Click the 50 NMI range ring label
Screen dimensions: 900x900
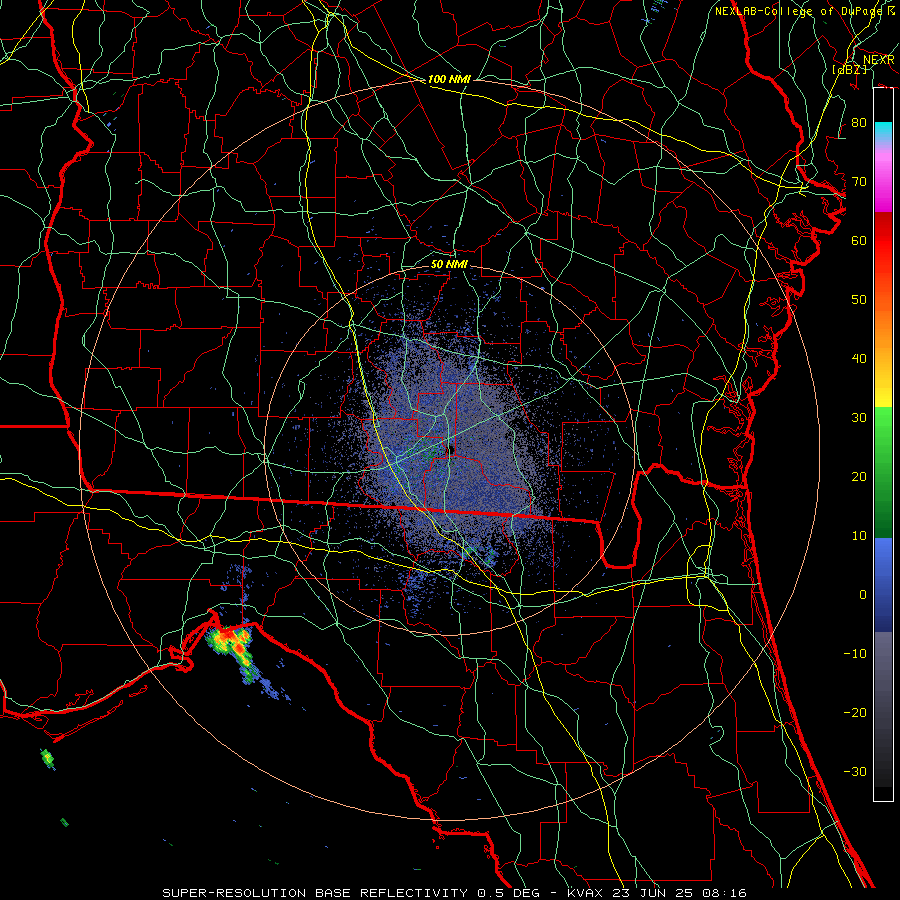(449, 264)
